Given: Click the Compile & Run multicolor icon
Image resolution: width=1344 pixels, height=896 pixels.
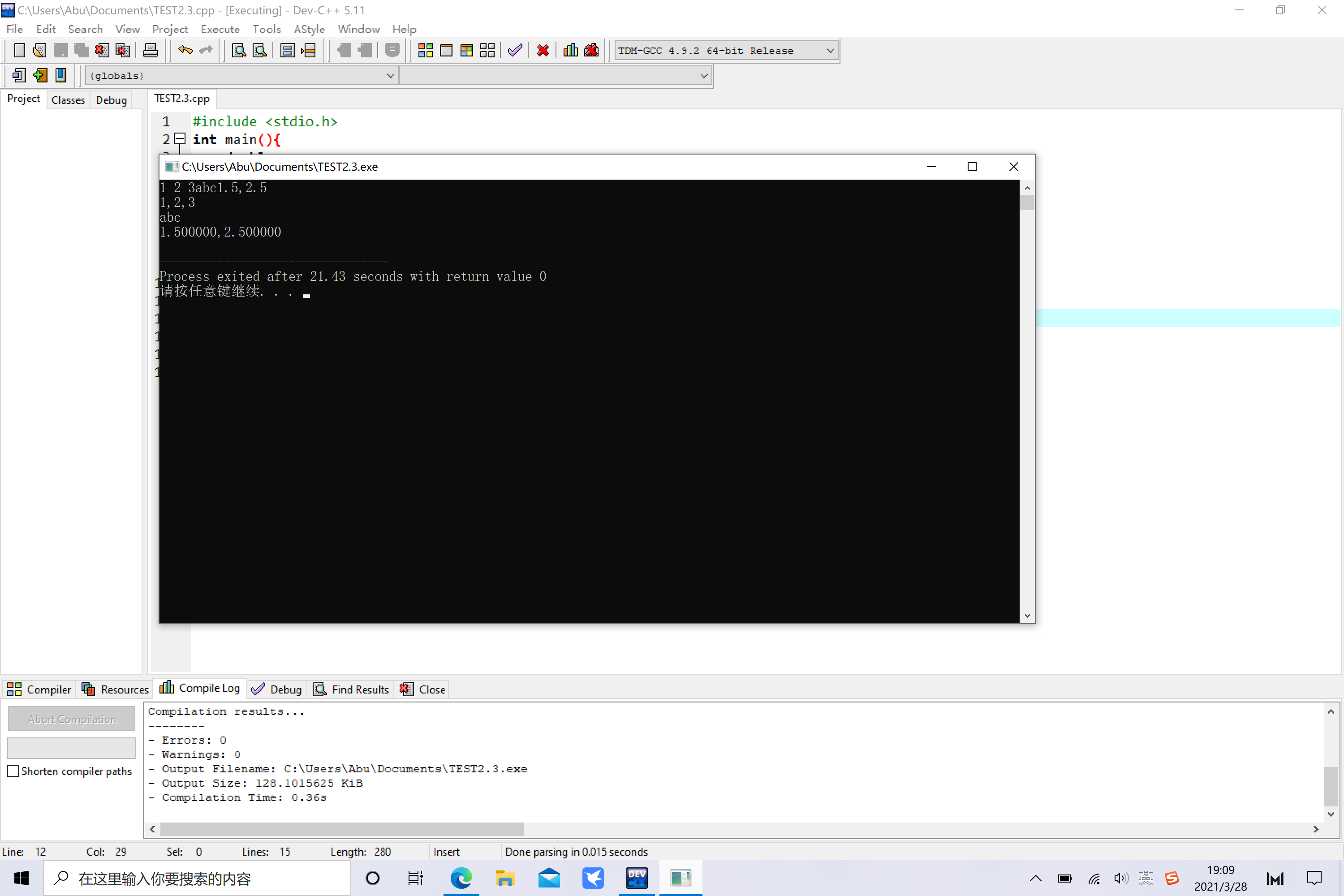Looking at the screenshot, I should point(467,50).
